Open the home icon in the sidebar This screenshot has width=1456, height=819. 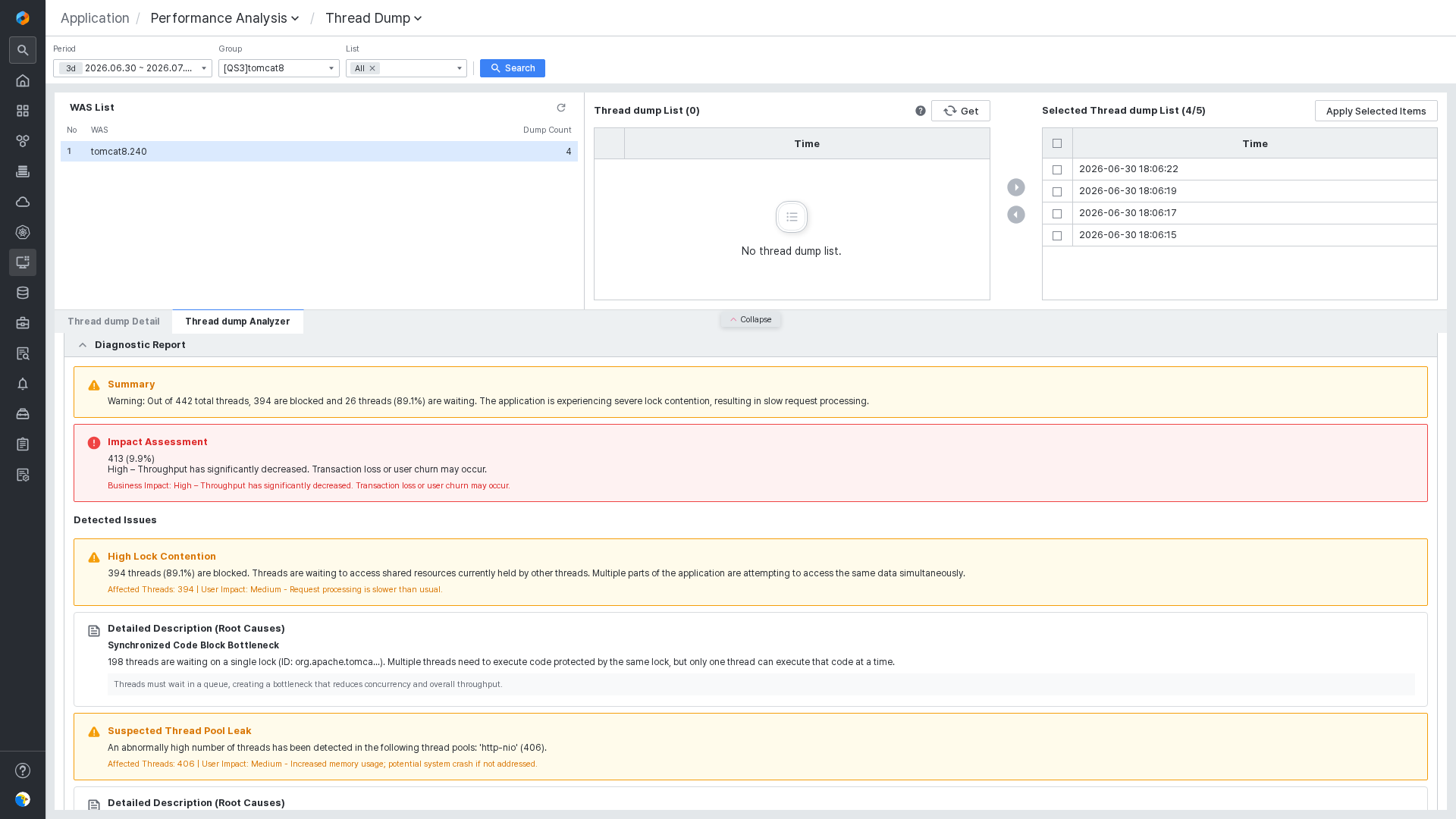(x=23, y=80)
